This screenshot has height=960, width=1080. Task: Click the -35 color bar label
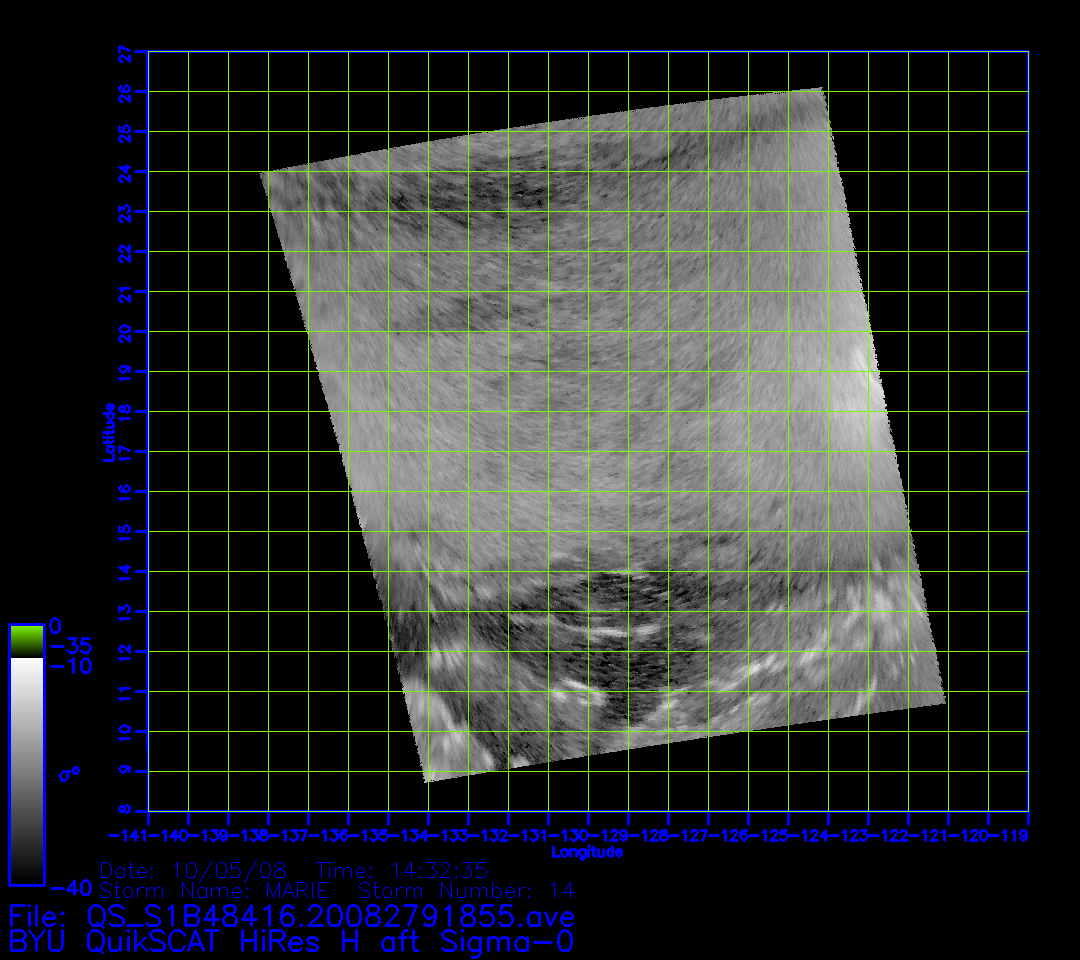(x=70, y=646)
